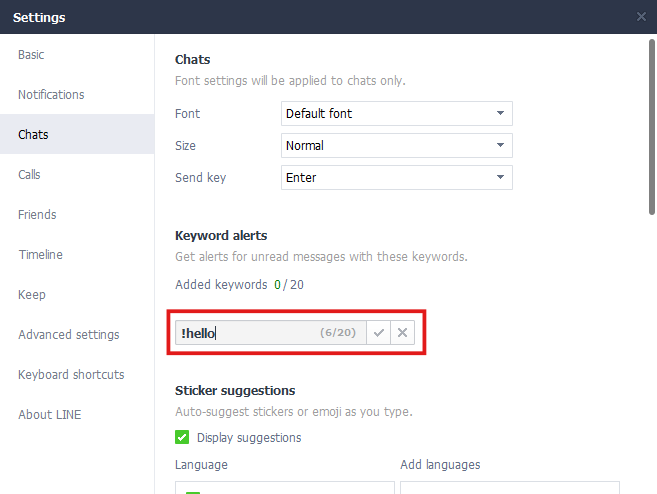The image size is (657, 494).
Task: Click the Add languages list box
Action: tap(509, 487)
